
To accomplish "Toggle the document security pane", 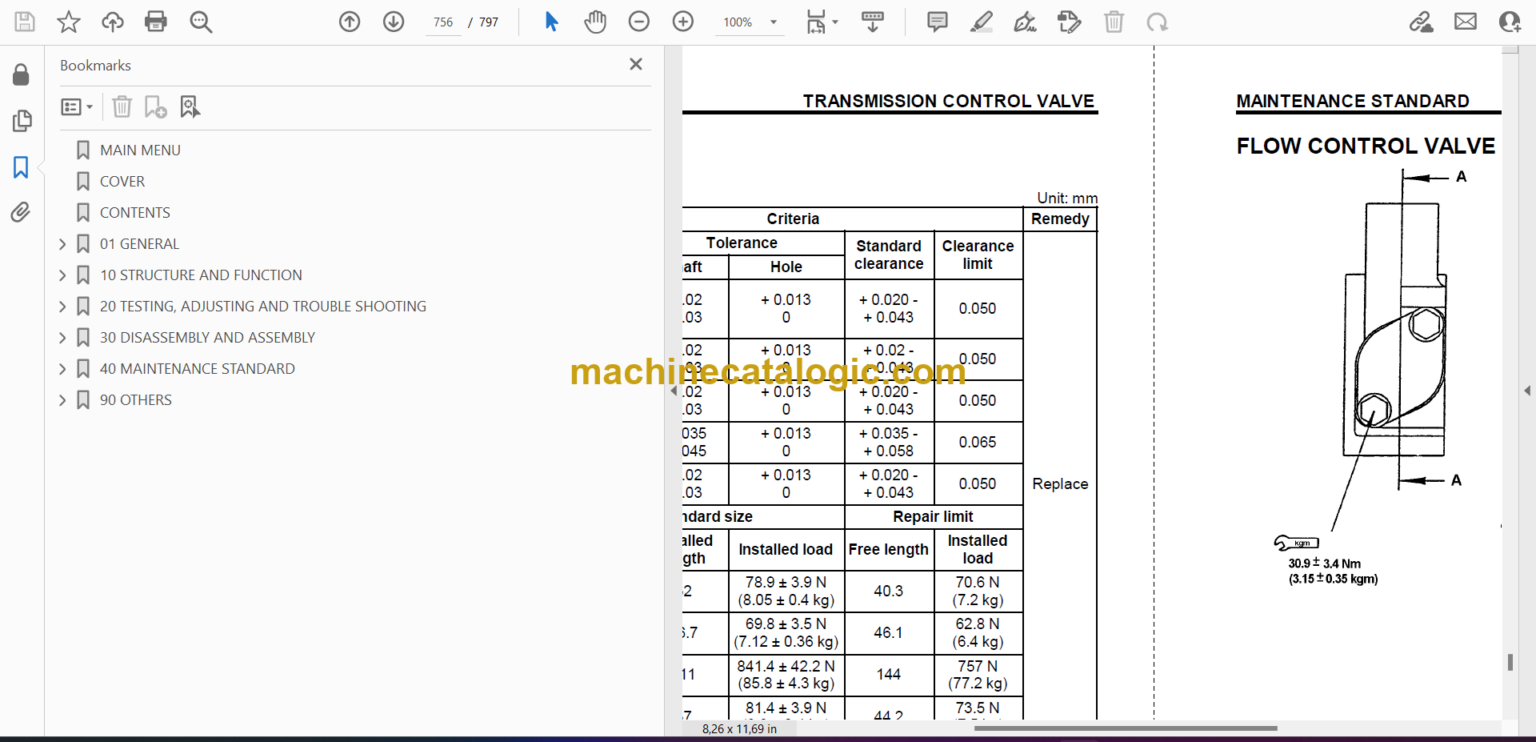I will pyautogui.click(x=21, y=73).
